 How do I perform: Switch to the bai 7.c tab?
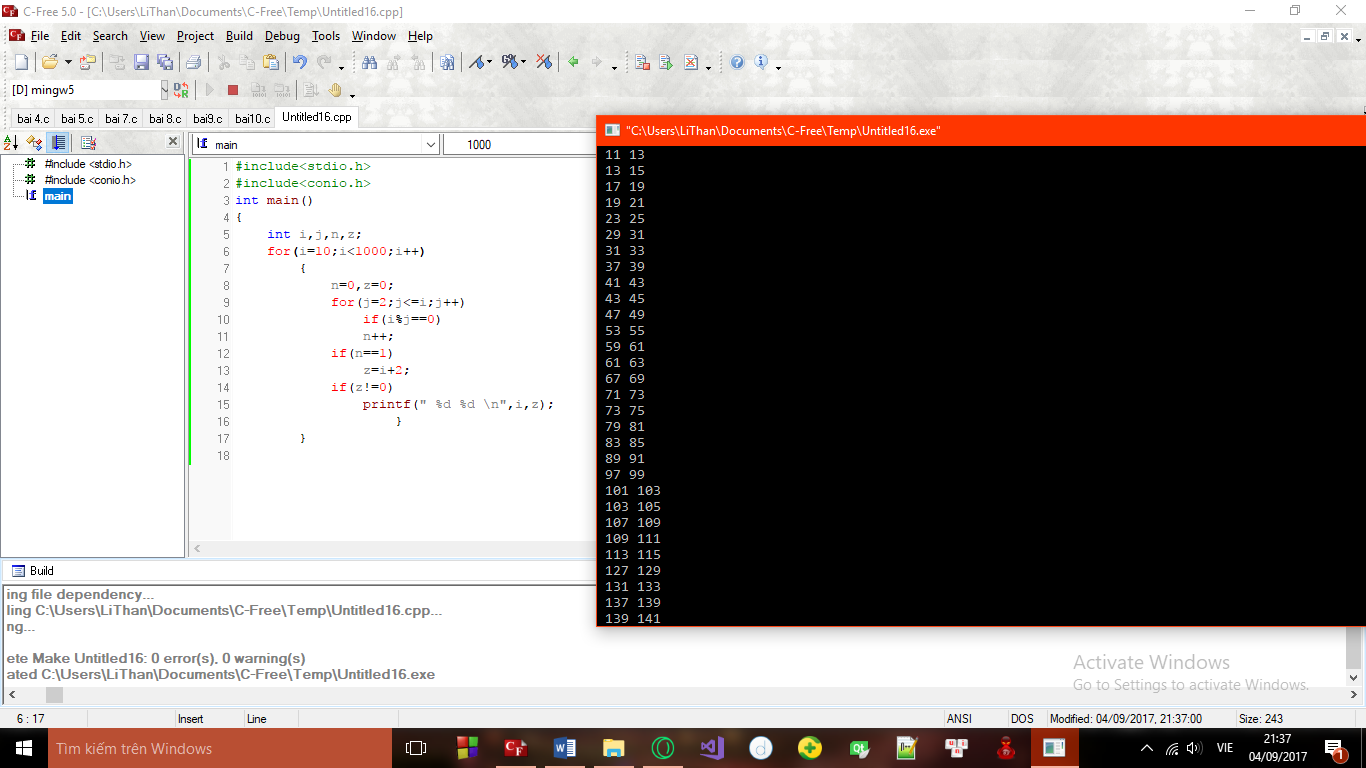pos(121,118)
